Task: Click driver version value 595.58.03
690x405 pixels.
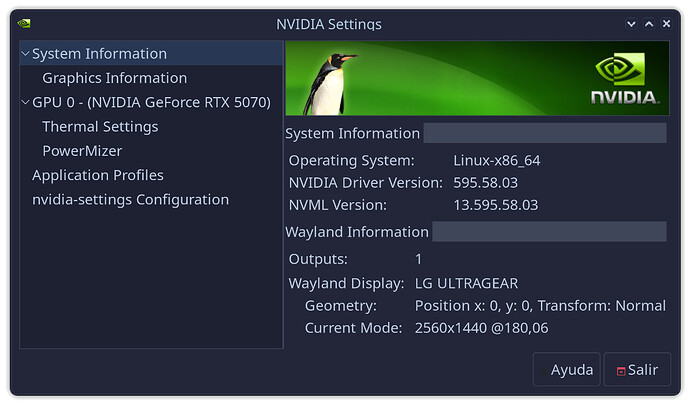Action: [x=485, y=183]
